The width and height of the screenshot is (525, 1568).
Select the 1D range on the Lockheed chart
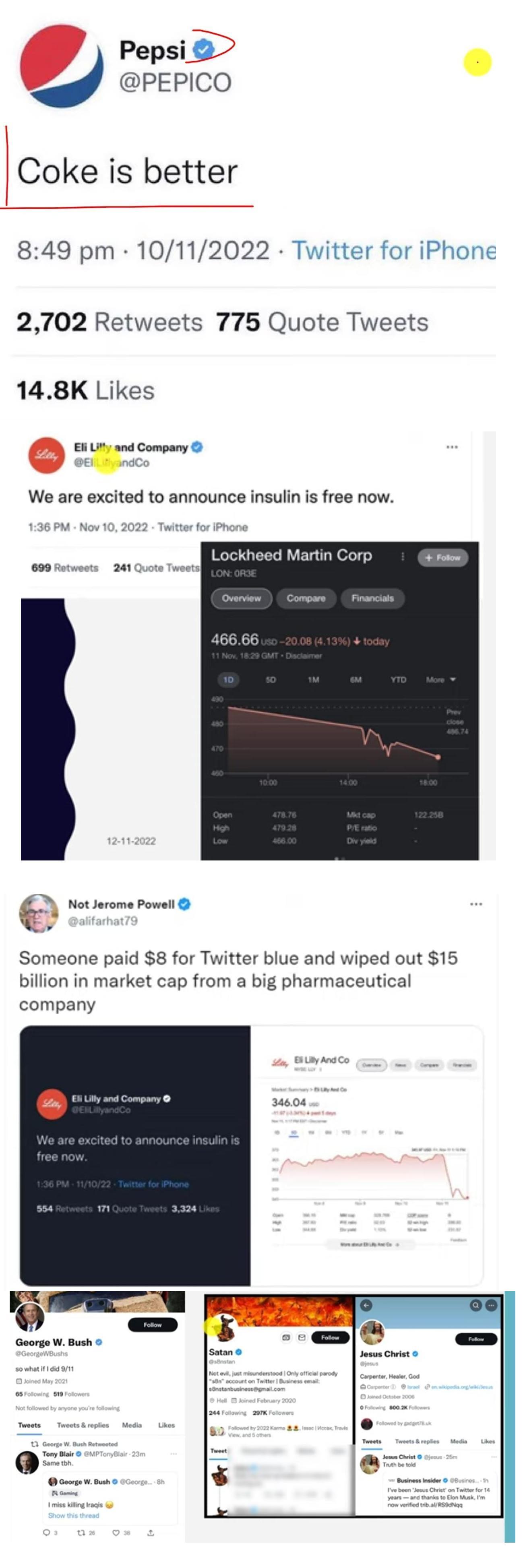coord(228,679)
